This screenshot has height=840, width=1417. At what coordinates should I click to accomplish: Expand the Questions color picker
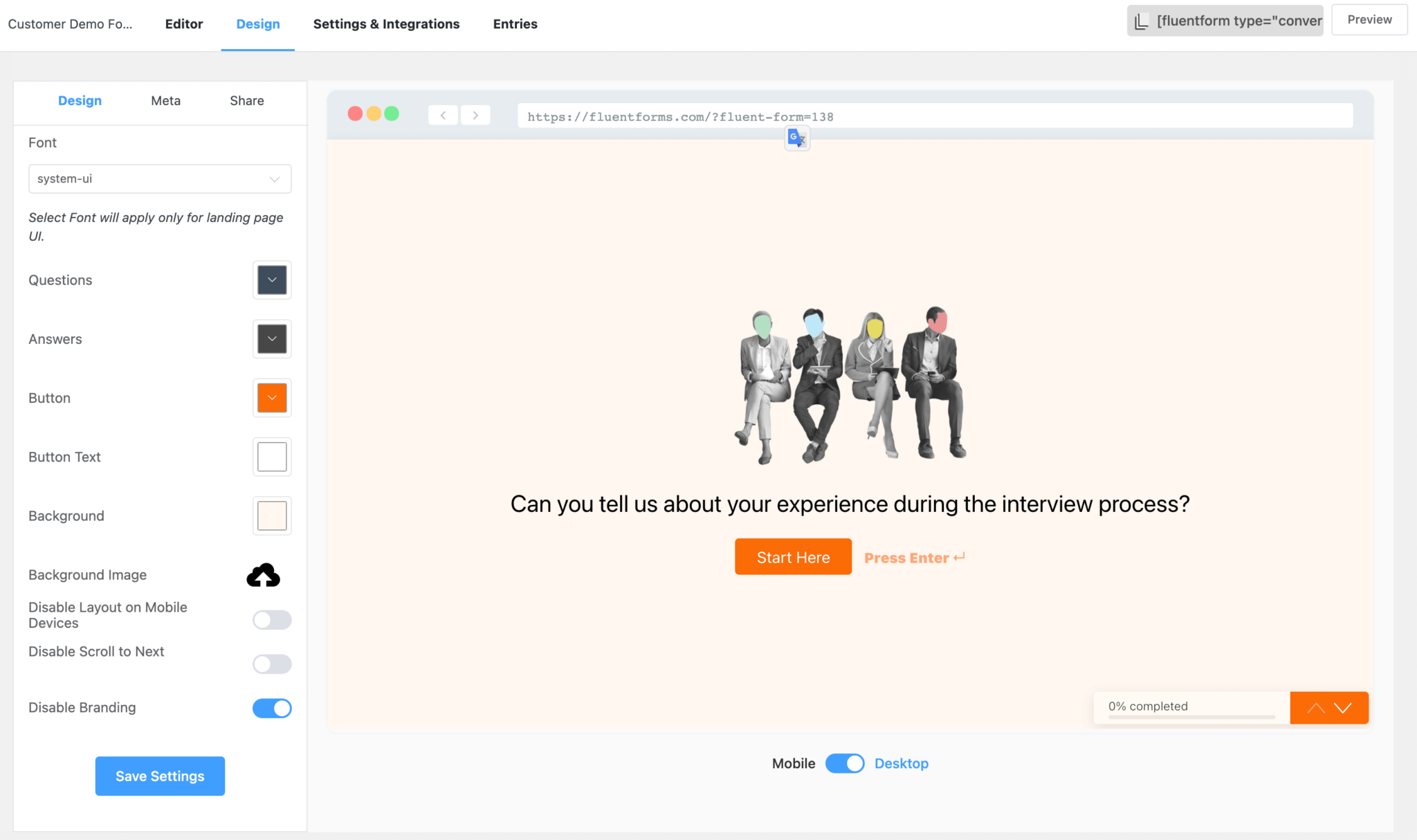(272, 280)
